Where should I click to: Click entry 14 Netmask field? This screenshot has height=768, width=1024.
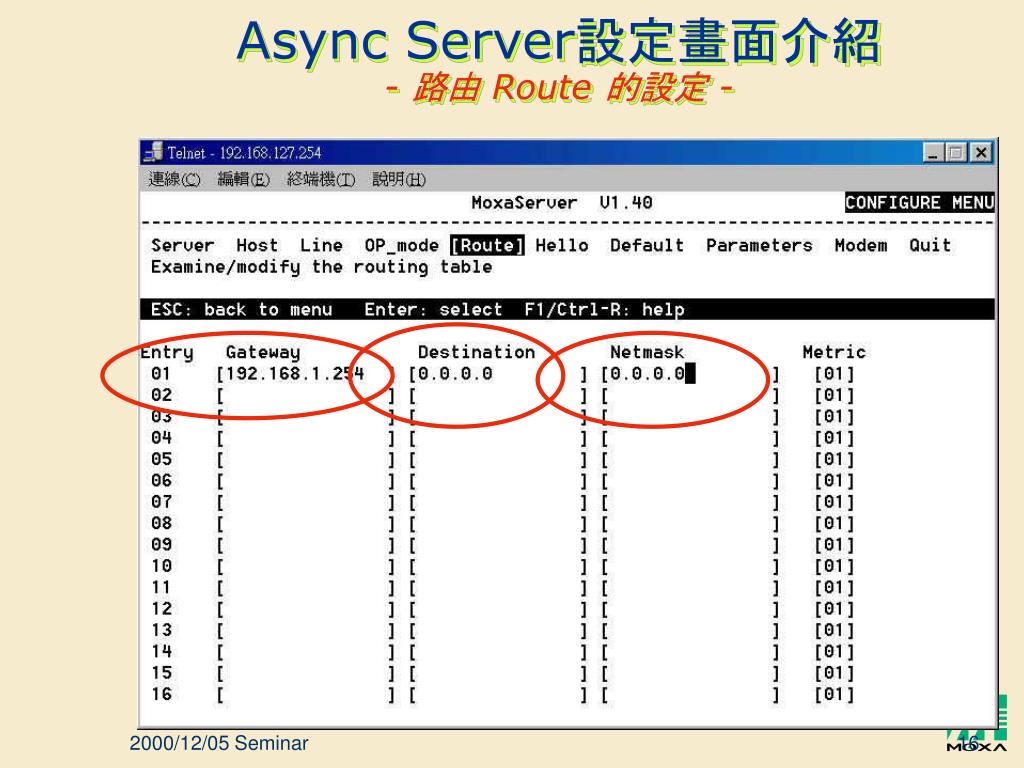pos(690,652)
